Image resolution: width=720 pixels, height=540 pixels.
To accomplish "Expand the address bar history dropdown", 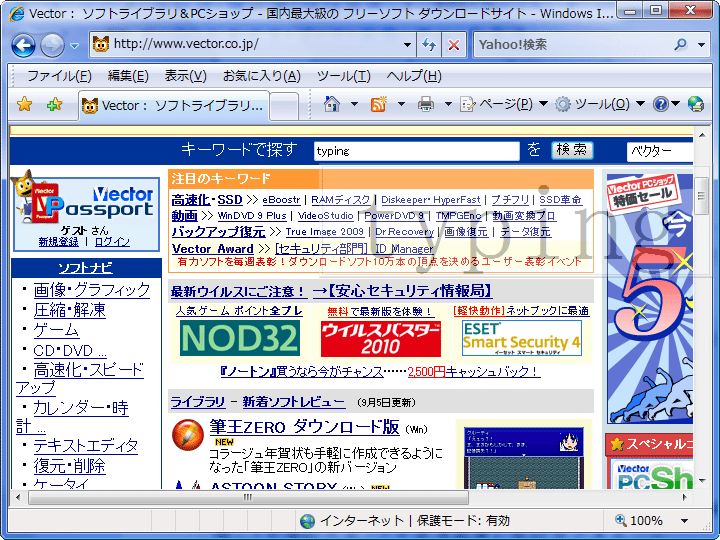I will [407, 45].
